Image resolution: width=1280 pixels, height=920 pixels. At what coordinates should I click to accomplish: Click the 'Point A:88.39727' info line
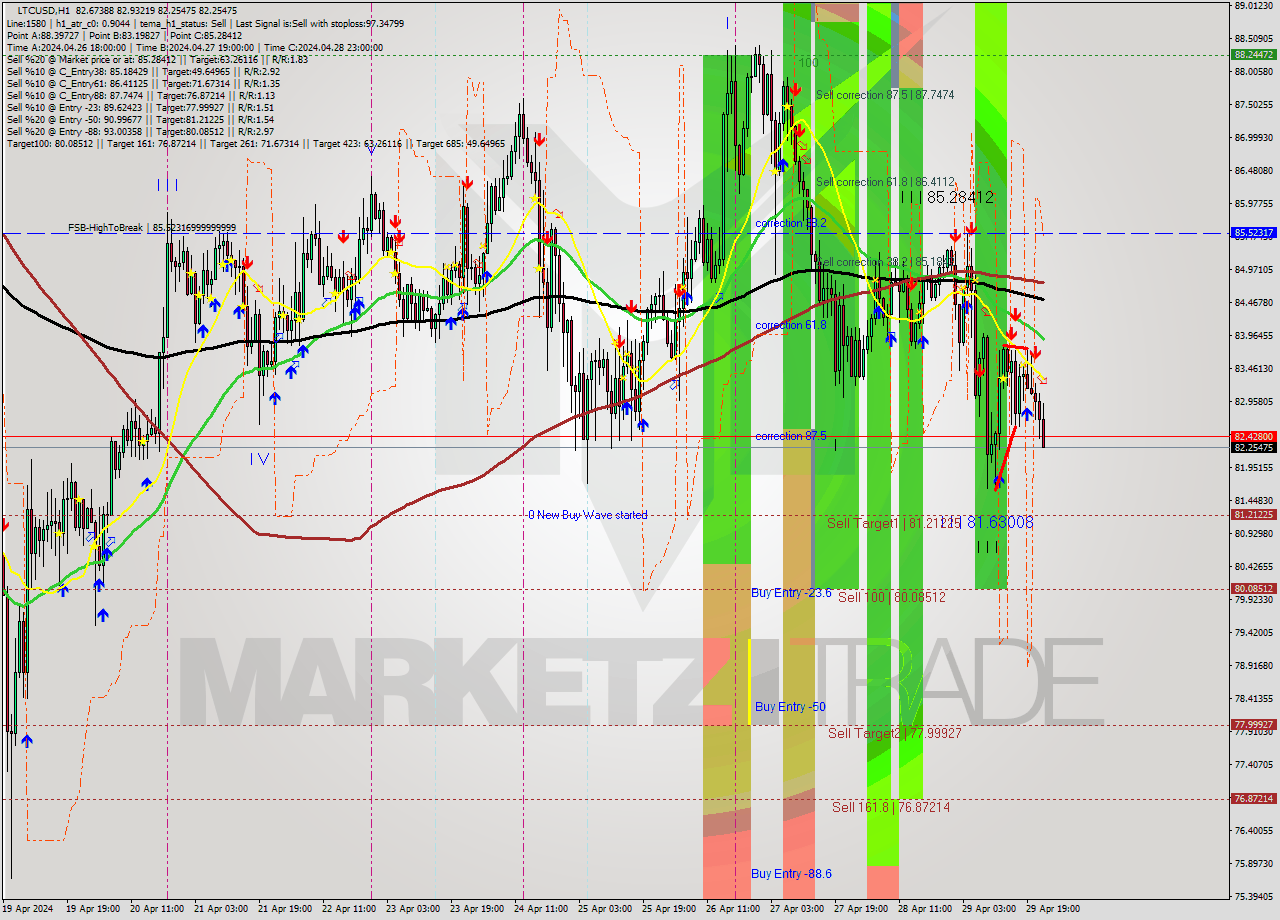point(124,35)
